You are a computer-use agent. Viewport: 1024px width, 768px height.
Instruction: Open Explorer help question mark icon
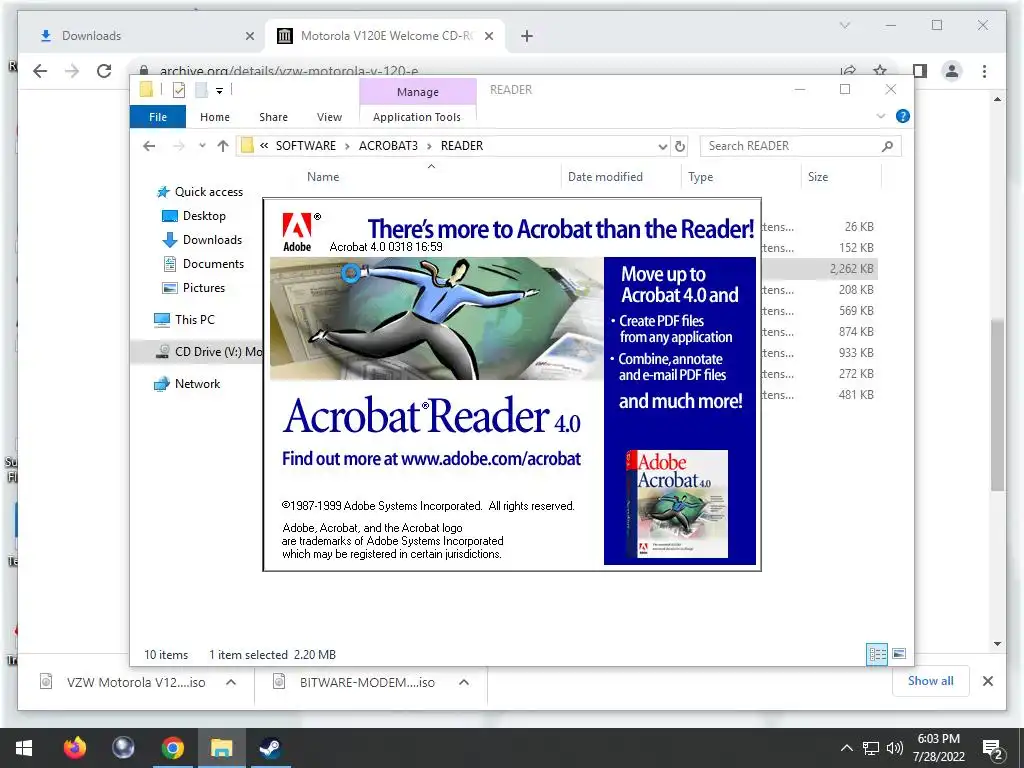(903, 116)
